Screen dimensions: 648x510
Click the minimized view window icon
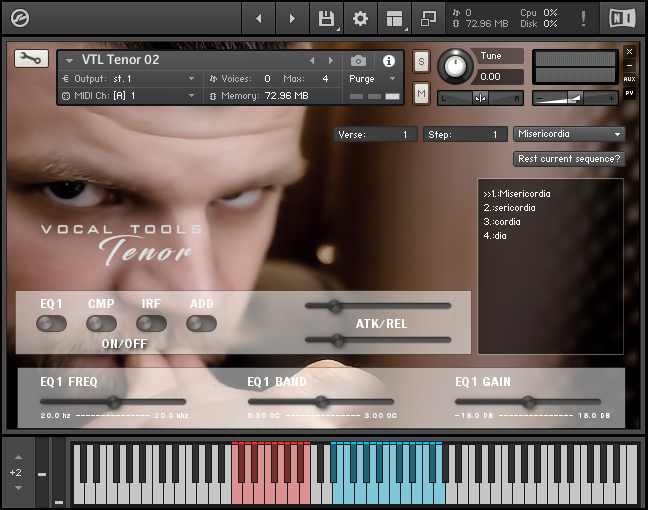[x=428, y=18]
